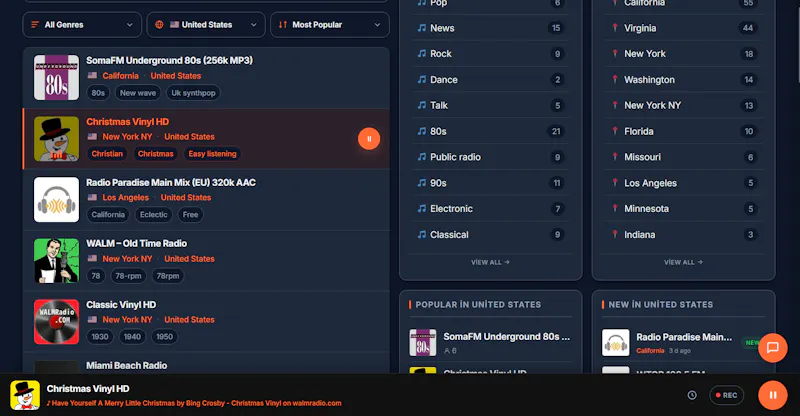Open Radio Paradise Main Mix (EU) station title

[171, 182]
